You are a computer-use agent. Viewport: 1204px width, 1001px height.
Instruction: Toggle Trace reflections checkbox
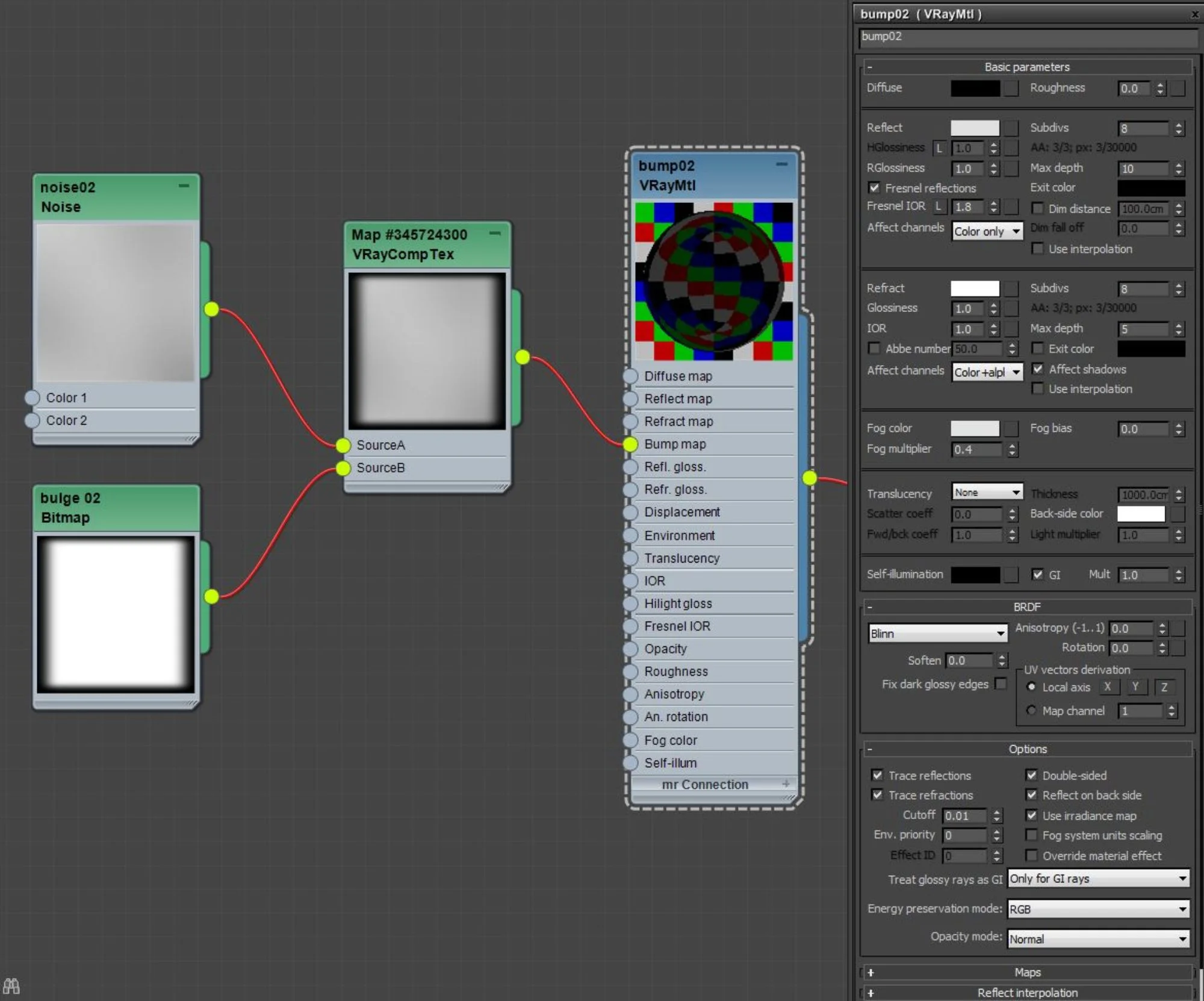pos(877,775)
